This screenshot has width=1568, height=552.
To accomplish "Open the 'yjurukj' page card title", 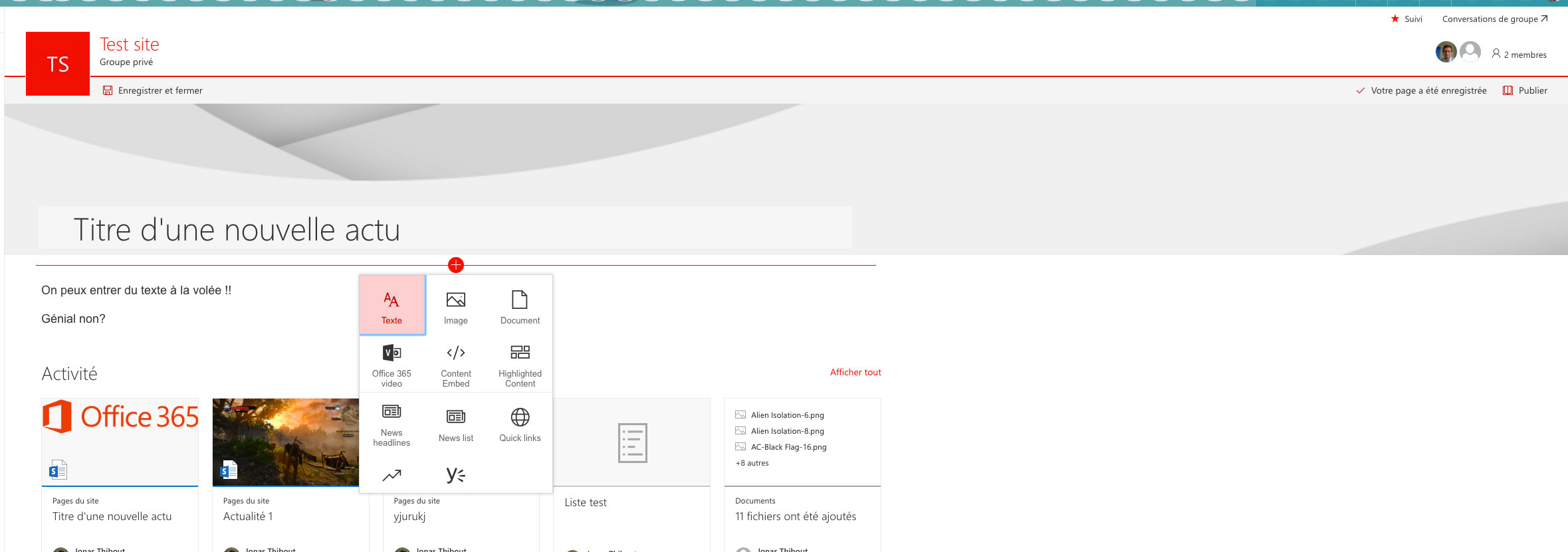I will (x=409, y=516).
